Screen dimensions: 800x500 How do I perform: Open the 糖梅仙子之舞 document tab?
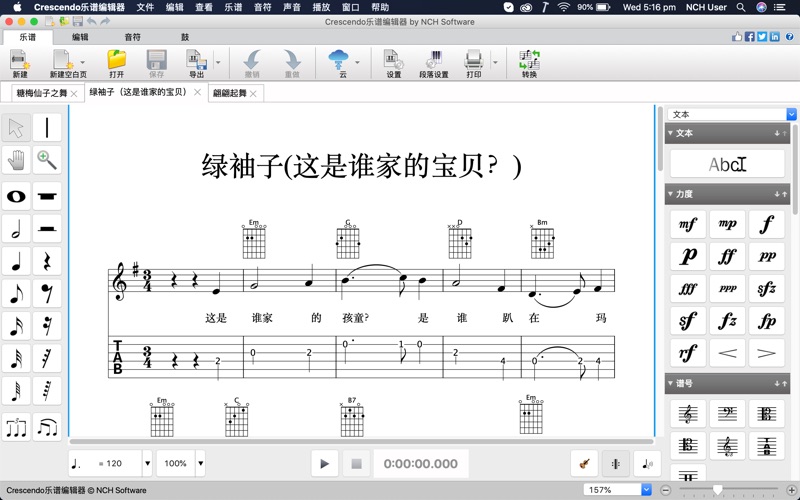tap(41, 94)
